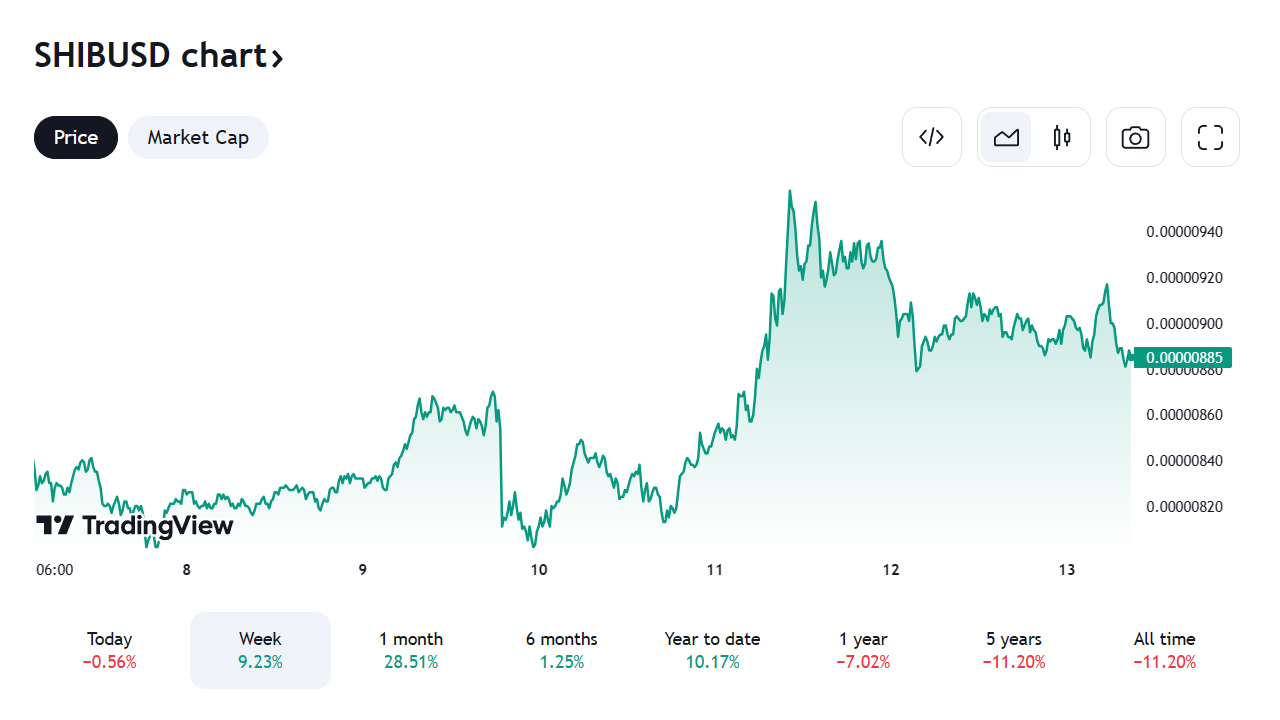Switch to candlestick chart style
1280x720 pixels.
1062,137
